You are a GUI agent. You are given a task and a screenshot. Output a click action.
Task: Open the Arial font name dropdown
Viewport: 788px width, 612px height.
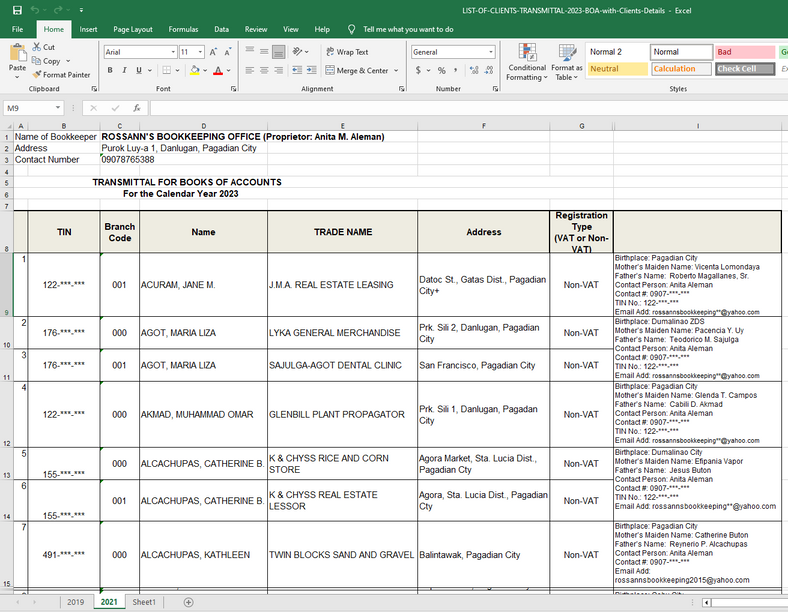173,52
